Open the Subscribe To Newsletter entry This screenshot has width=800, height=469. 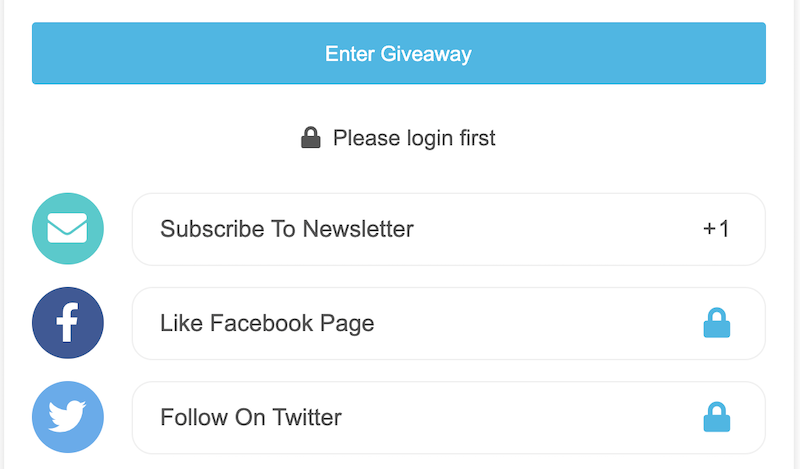pos(448,229)
